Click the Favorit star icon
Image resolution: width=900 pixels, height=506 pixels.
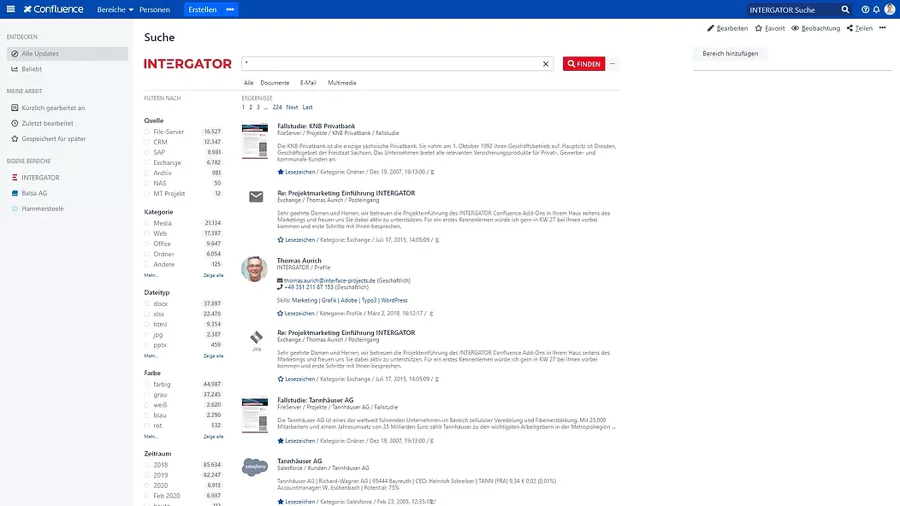759,29
